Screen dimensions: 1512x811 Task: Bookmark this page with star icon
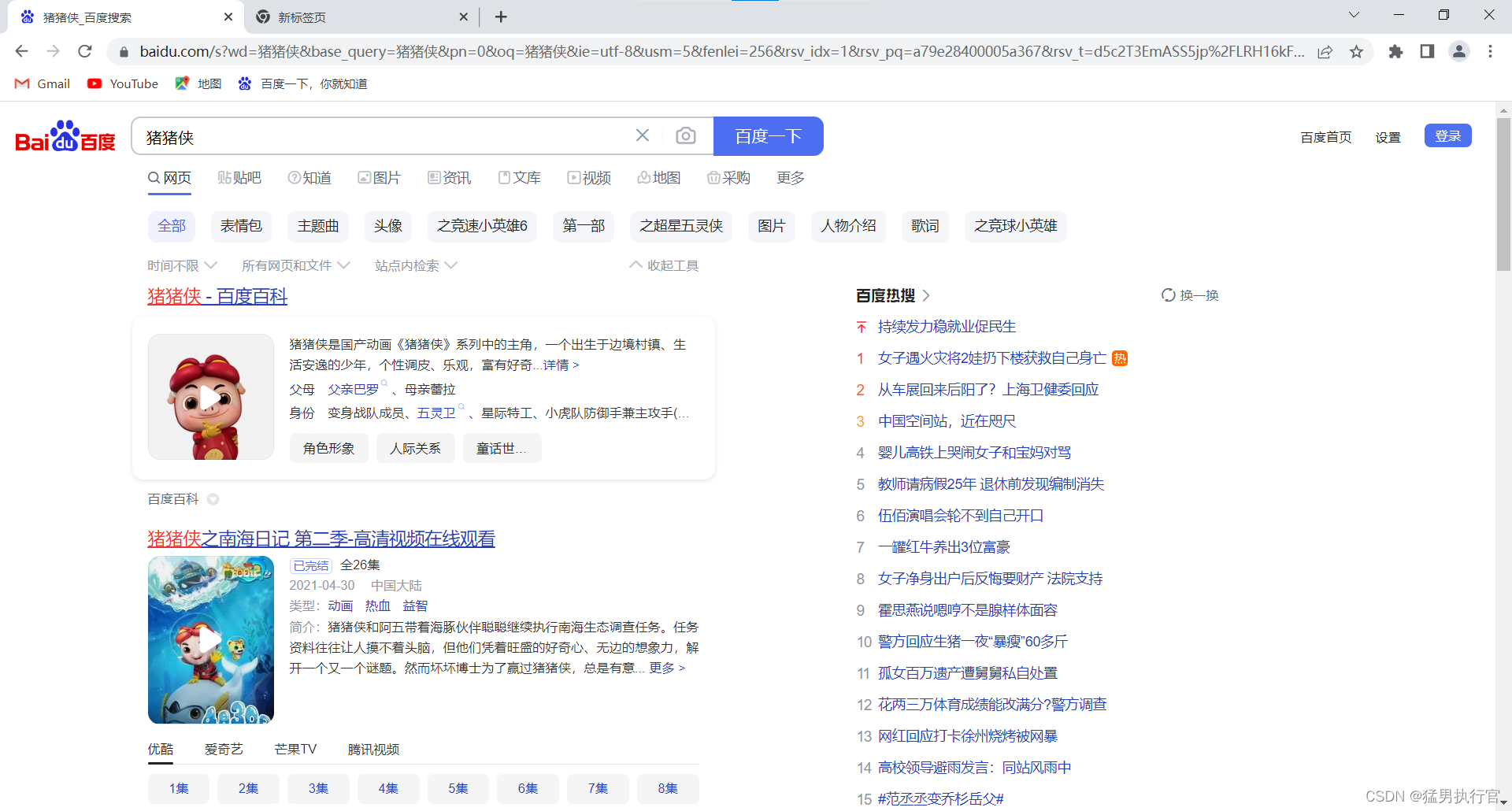tap(1356, 51)
